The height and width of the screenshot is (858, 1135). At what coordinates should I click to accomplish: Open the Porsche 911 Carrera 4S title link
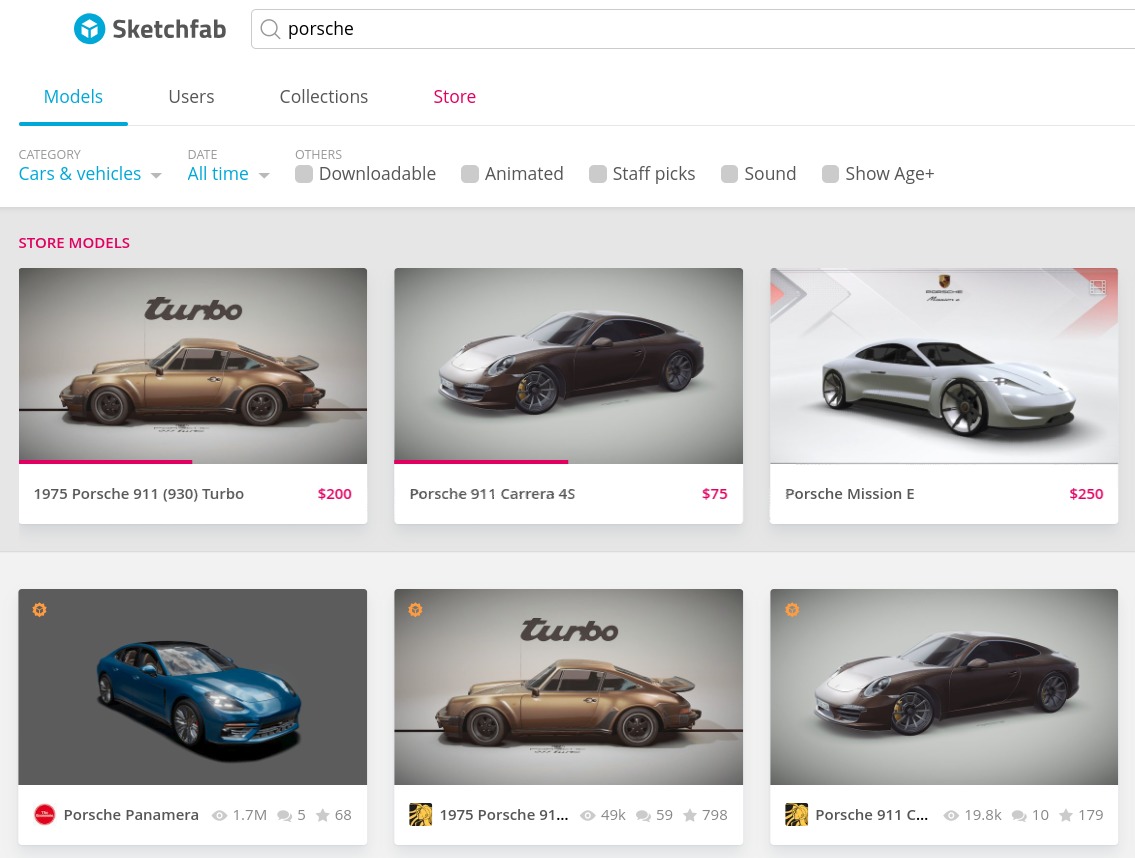click(x=492, y=494)
